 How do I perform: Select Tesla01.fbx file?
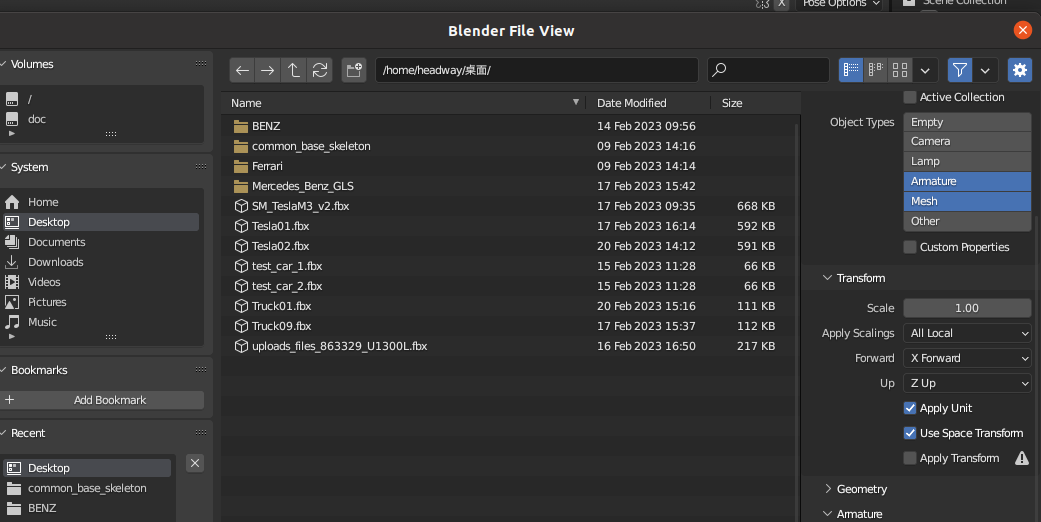tap(508, 226)
